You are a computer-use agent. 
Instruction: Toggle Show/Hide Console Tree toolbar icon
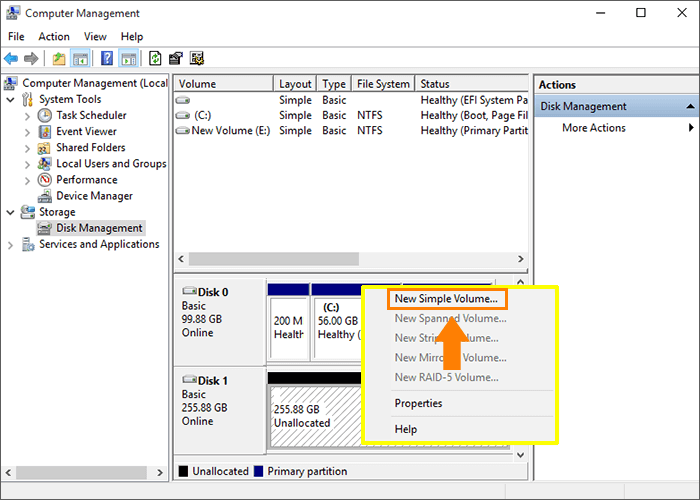tap(80, 58)
